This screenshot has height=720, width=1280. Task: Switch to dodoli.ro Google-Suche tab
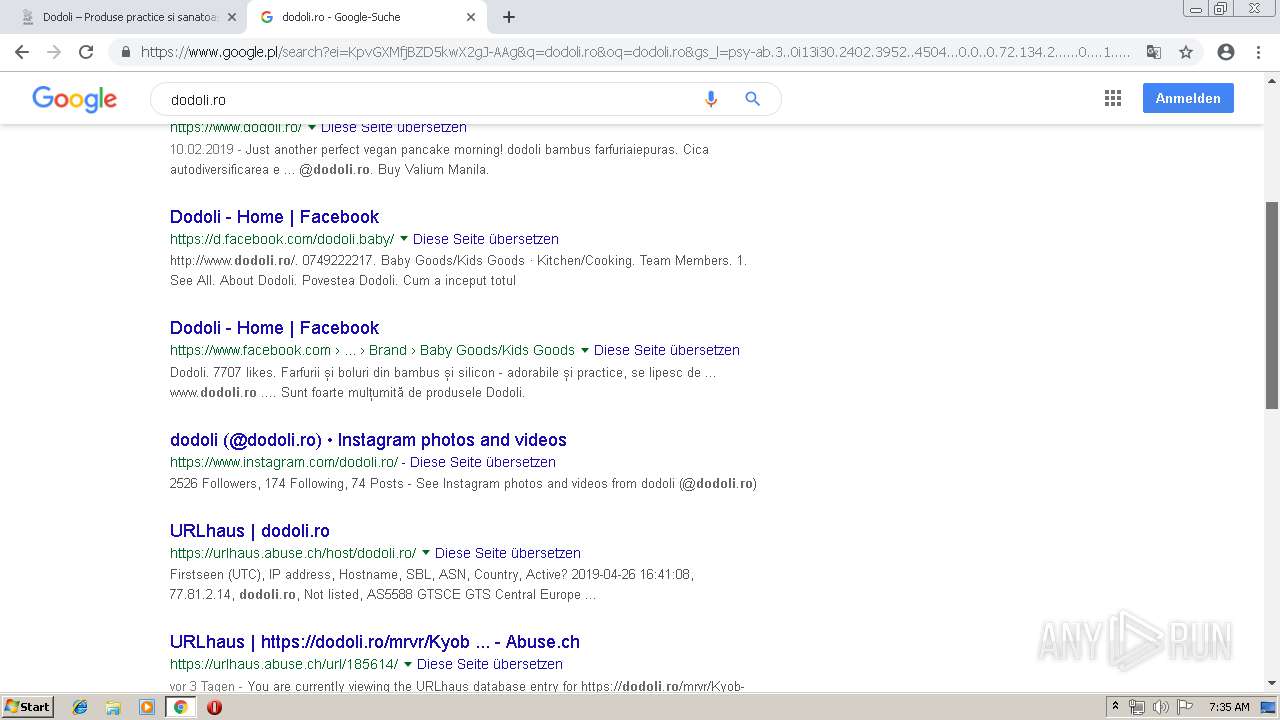tap(367, 17)
